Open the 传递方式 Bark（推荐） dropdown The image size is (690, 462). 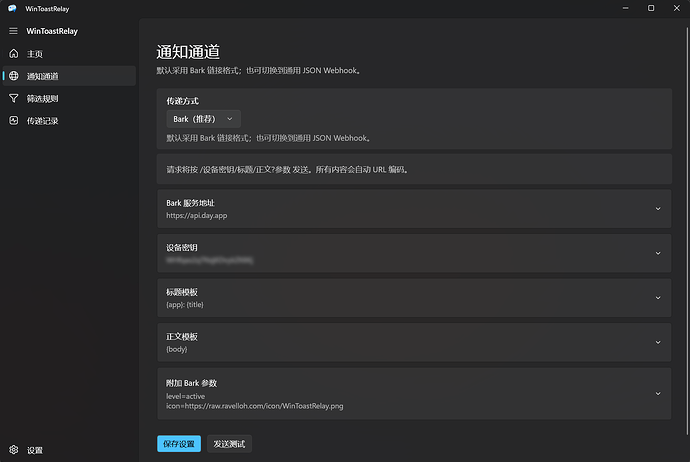click(203, 119)
